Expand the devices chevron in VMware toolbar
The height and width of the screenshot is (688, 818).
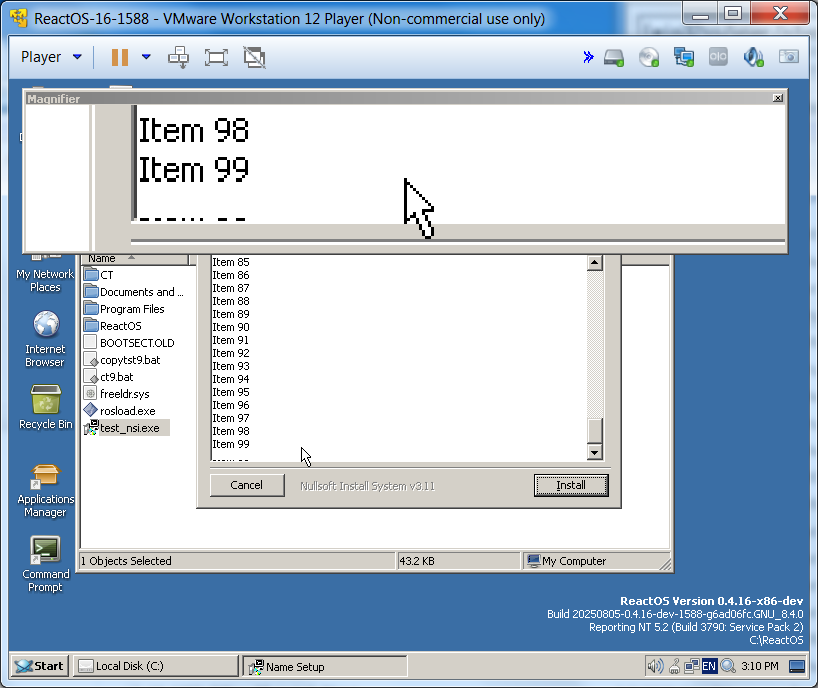tap(588, 57)
